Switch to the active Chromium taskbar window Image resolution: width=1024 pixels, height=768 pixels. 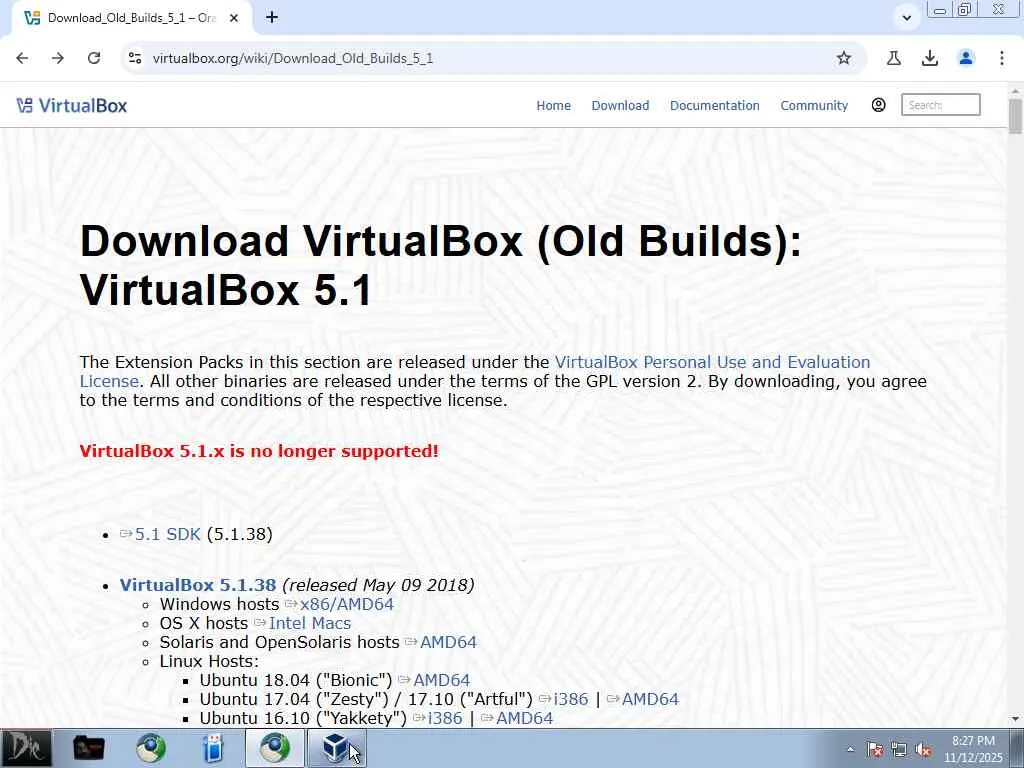click(x=275, y=748)
